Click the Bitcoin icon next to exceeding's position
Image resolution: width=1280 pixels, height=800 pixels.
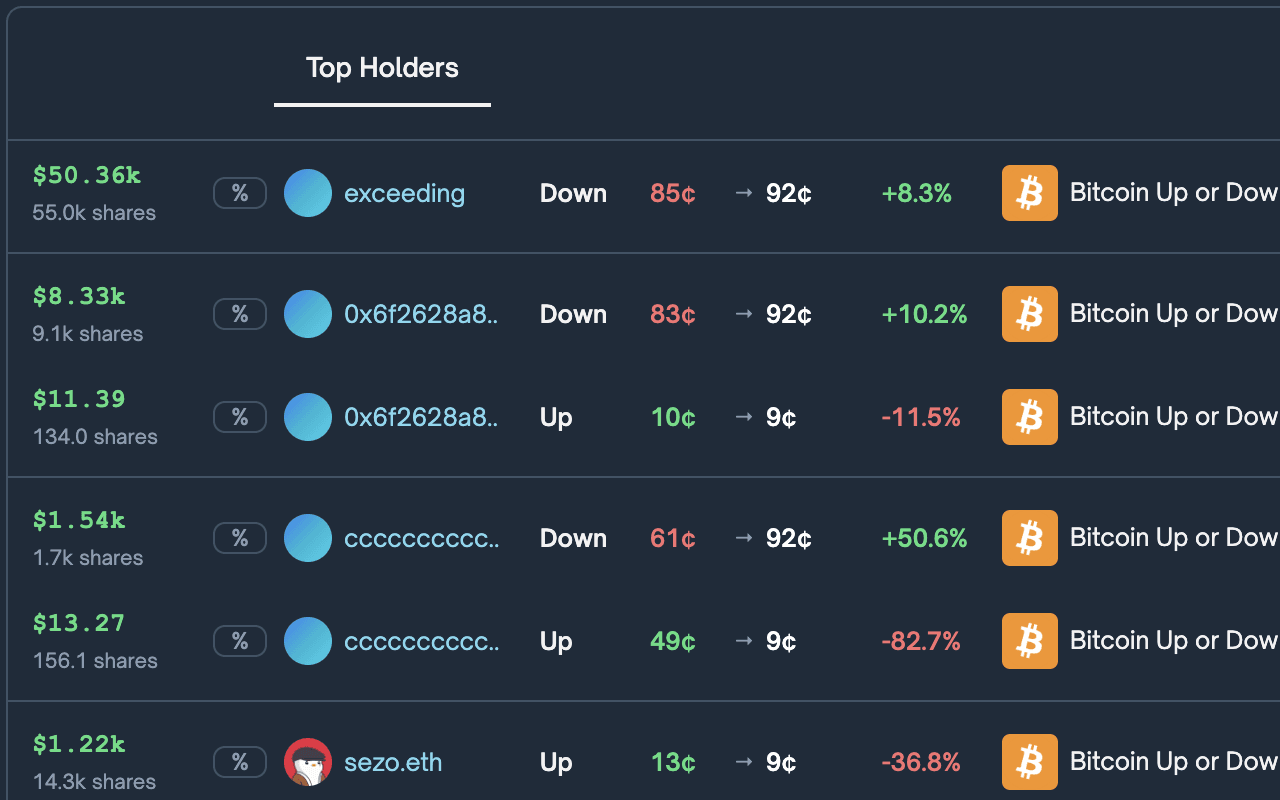click(1029, 193)
